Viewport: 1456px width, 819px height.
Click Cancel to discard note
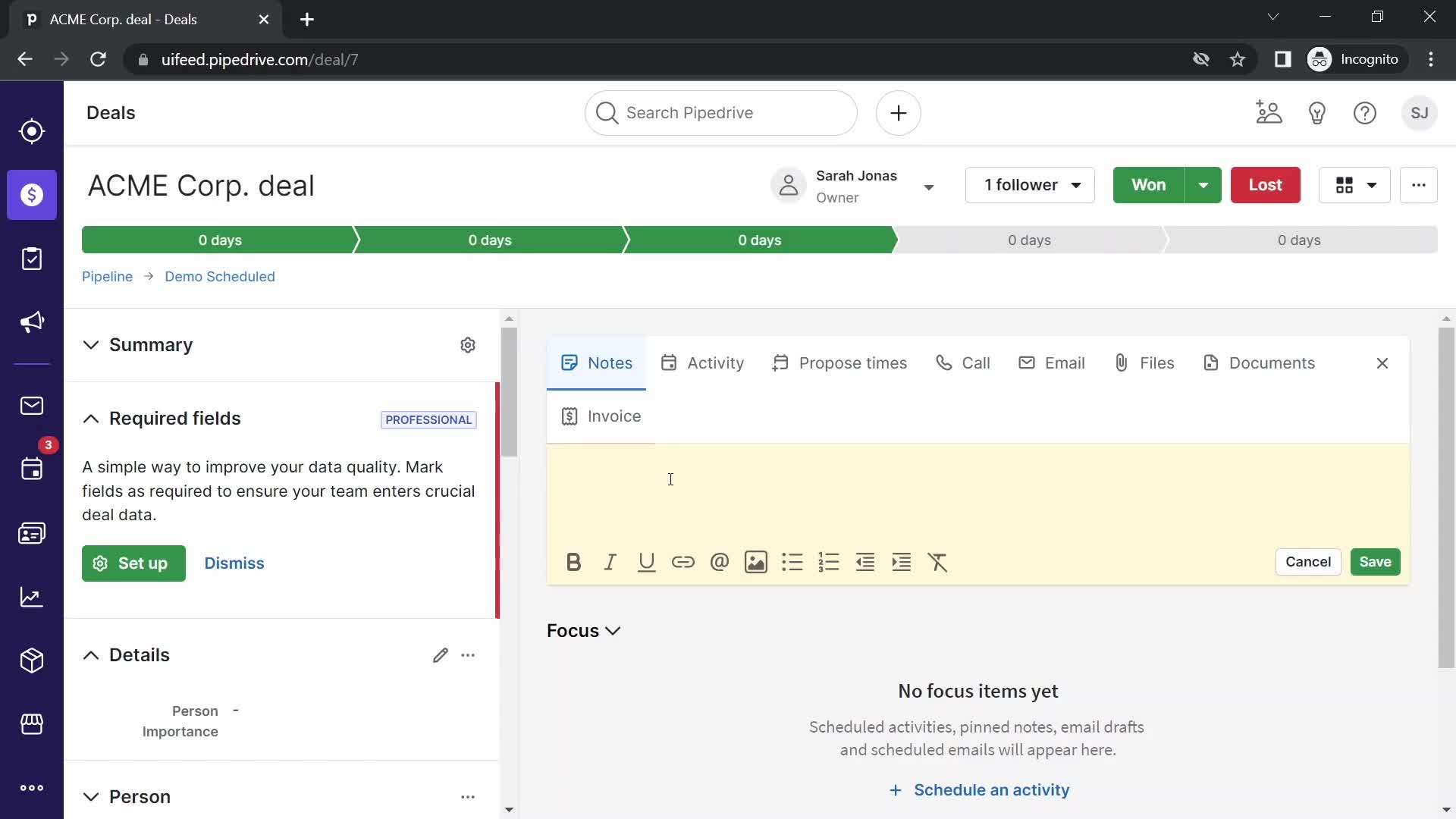tap(1308, 561)
